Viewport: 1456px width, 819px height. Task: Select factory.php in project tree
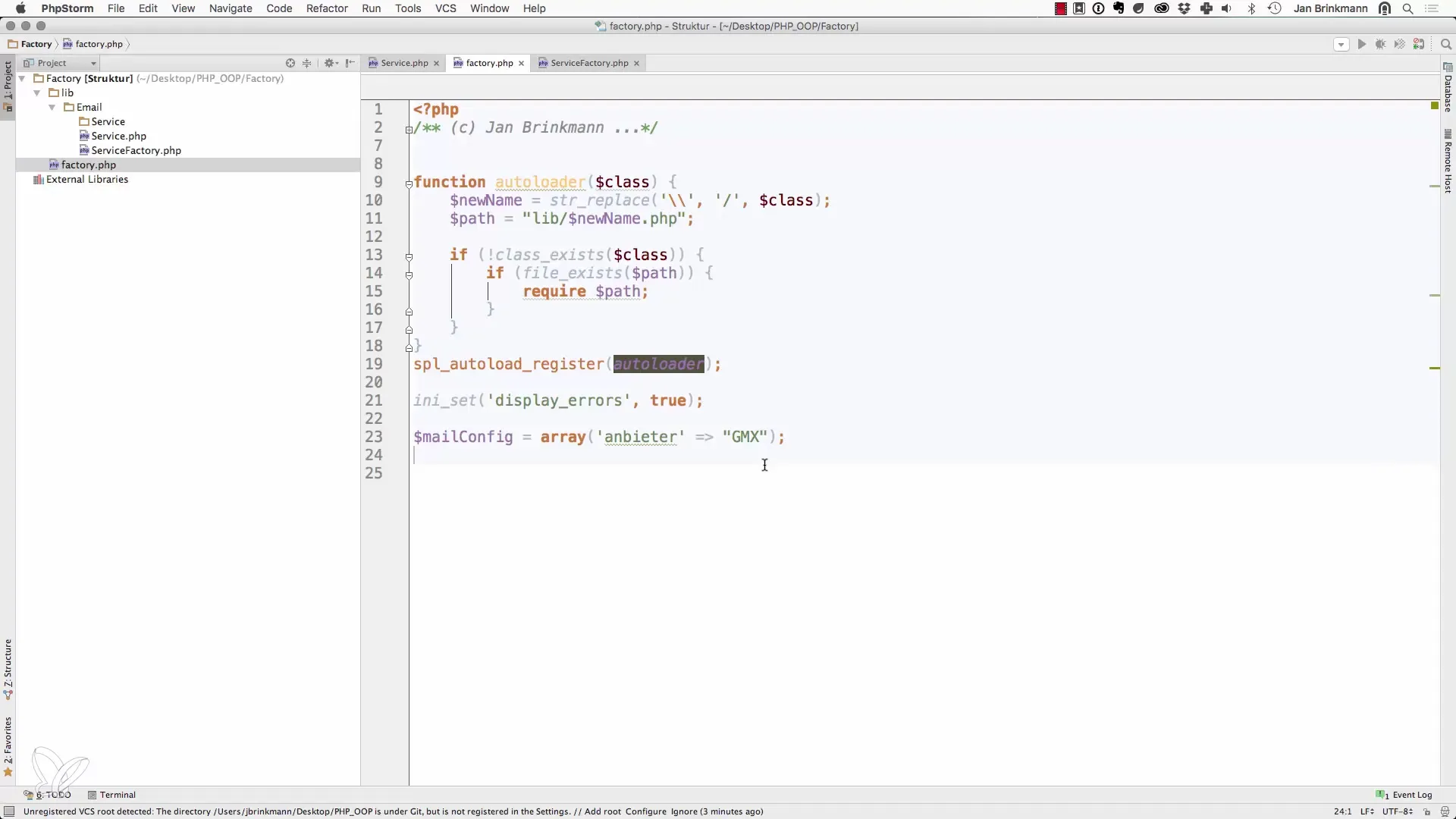click(82, 165)
